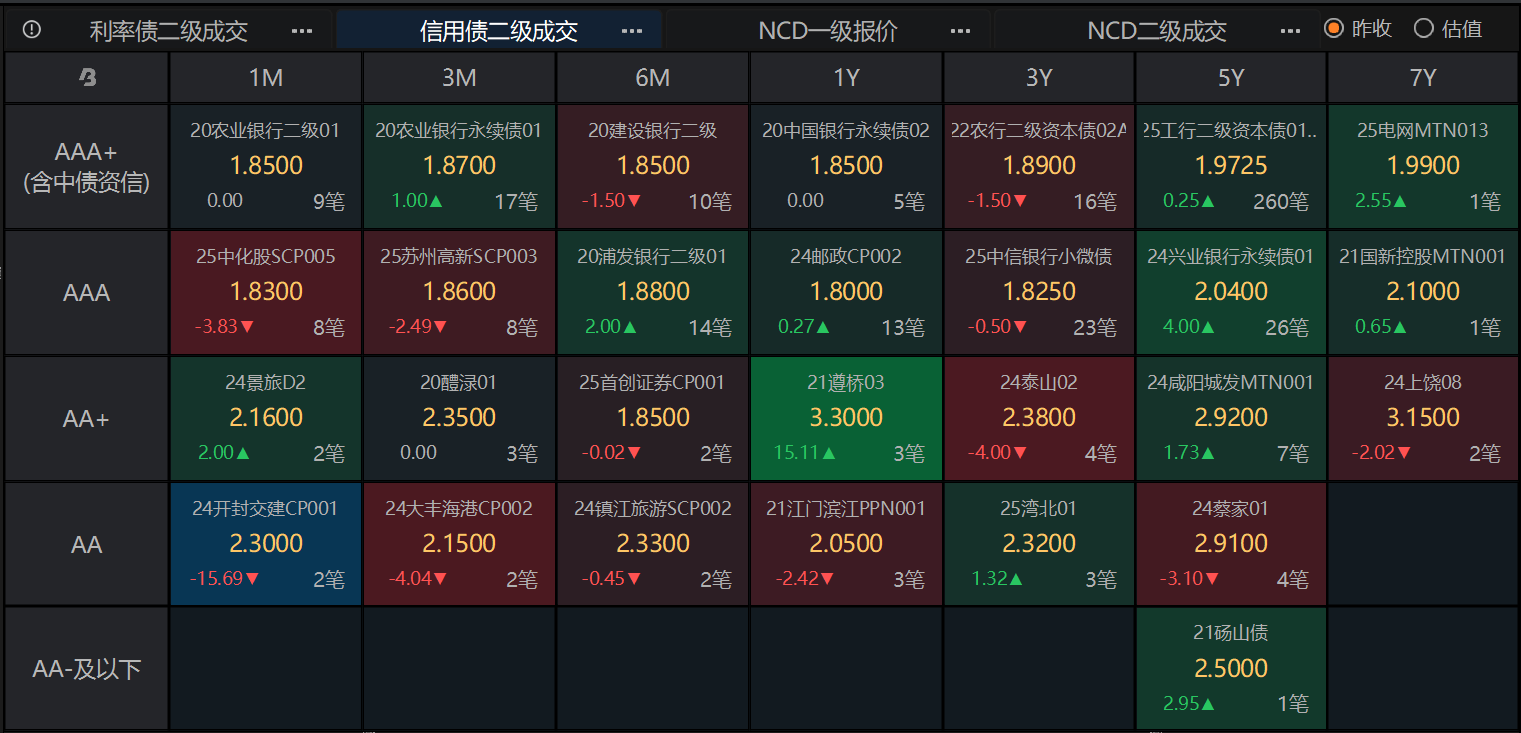Screen dimensions: 1521x733
Task: Select the 20农业银行二级01 cell
Action: pos(265,166)
